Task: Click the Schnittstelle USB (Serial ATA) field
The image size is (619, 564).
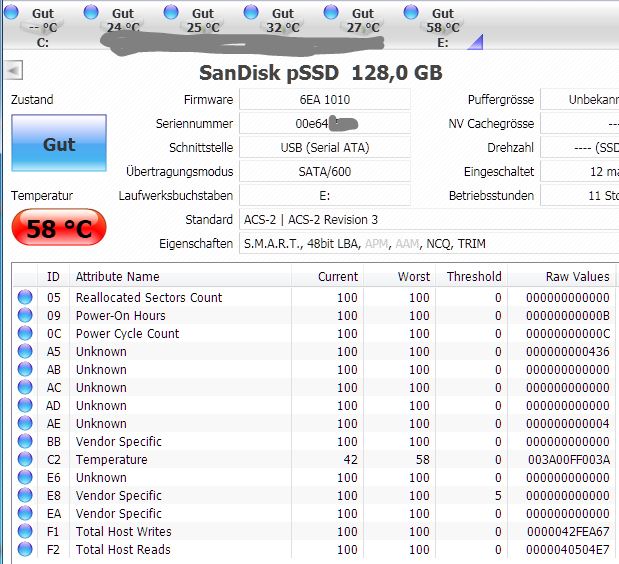Action: coord(325,148)
